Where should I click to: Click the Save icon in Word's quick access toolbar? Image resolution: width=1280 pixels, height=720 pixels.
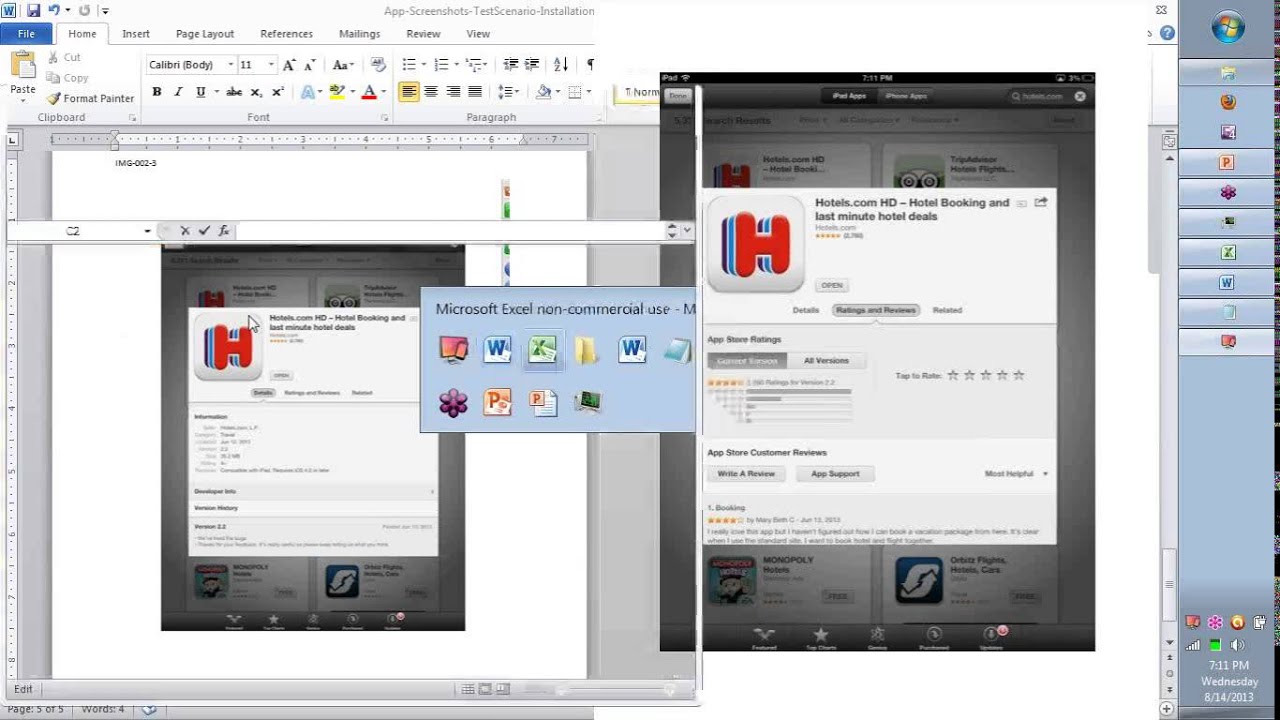(x=33, y=11)
